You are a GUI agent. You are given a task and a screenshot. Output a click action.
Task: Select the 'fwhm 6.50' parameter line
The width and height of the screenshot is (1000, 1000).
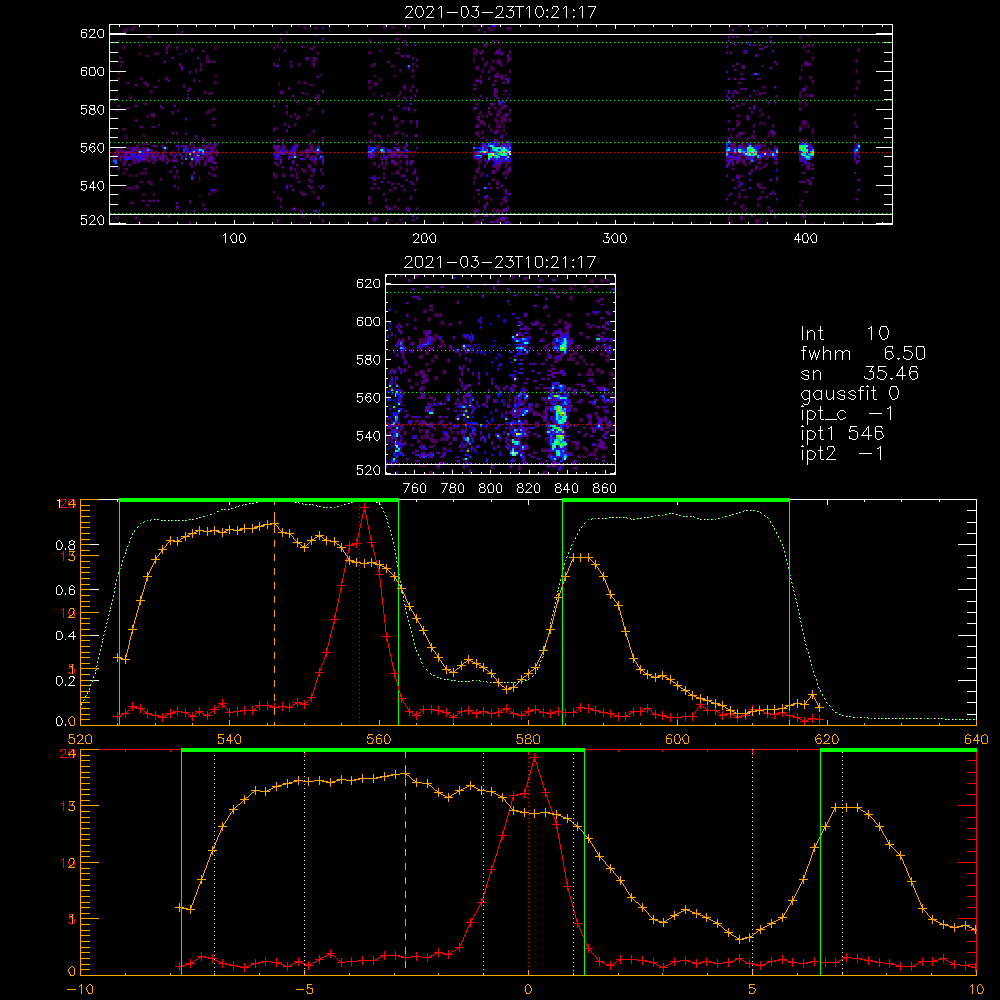(863, 353)
